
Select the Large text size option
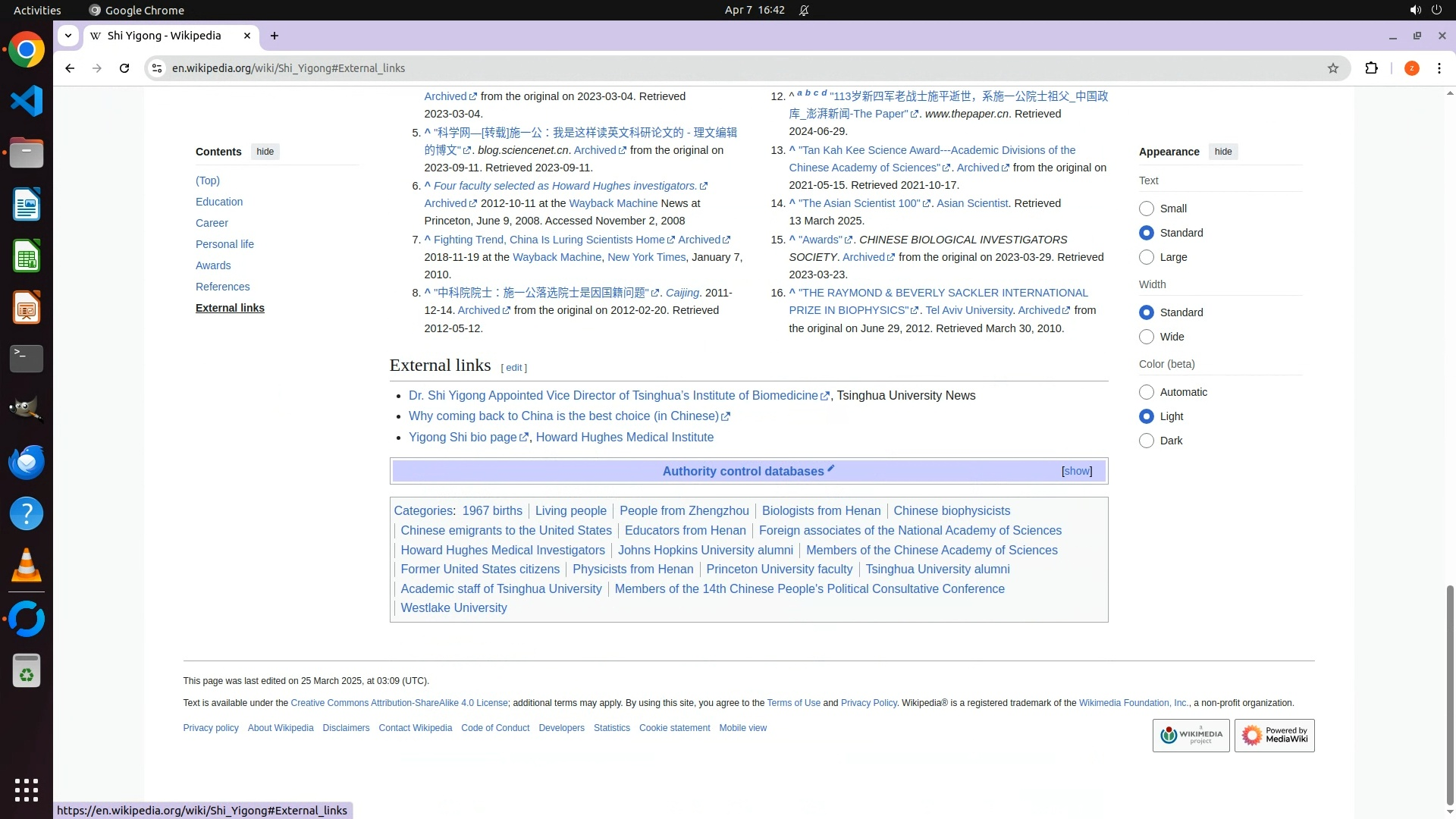(x=1147, y=257)
